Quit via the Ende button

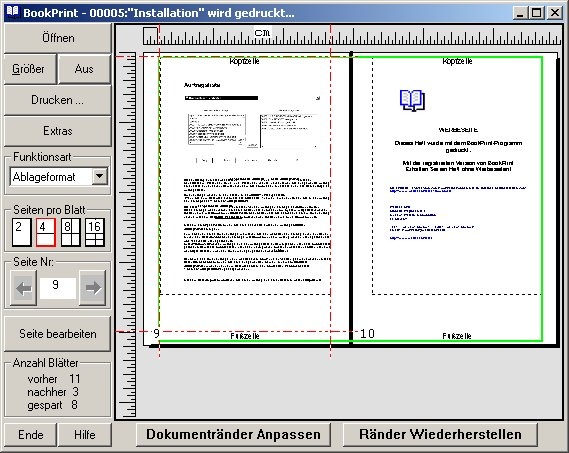coord(30,434)
